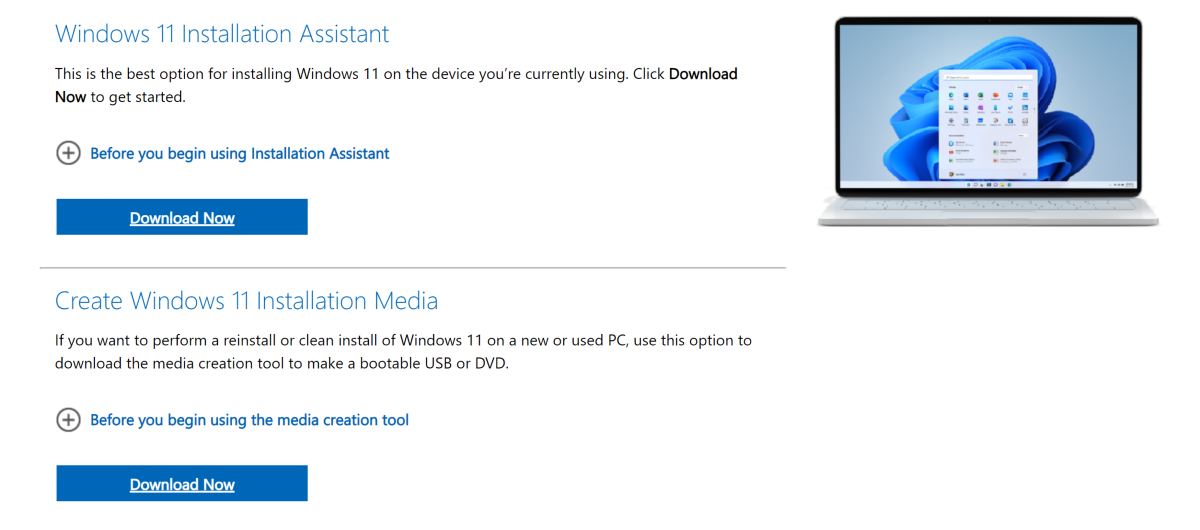The width and height of the screenshot is (1200, 530).
Task: Click the recommended items list in the pictured Start menu
Action: (x=986, y=153)
